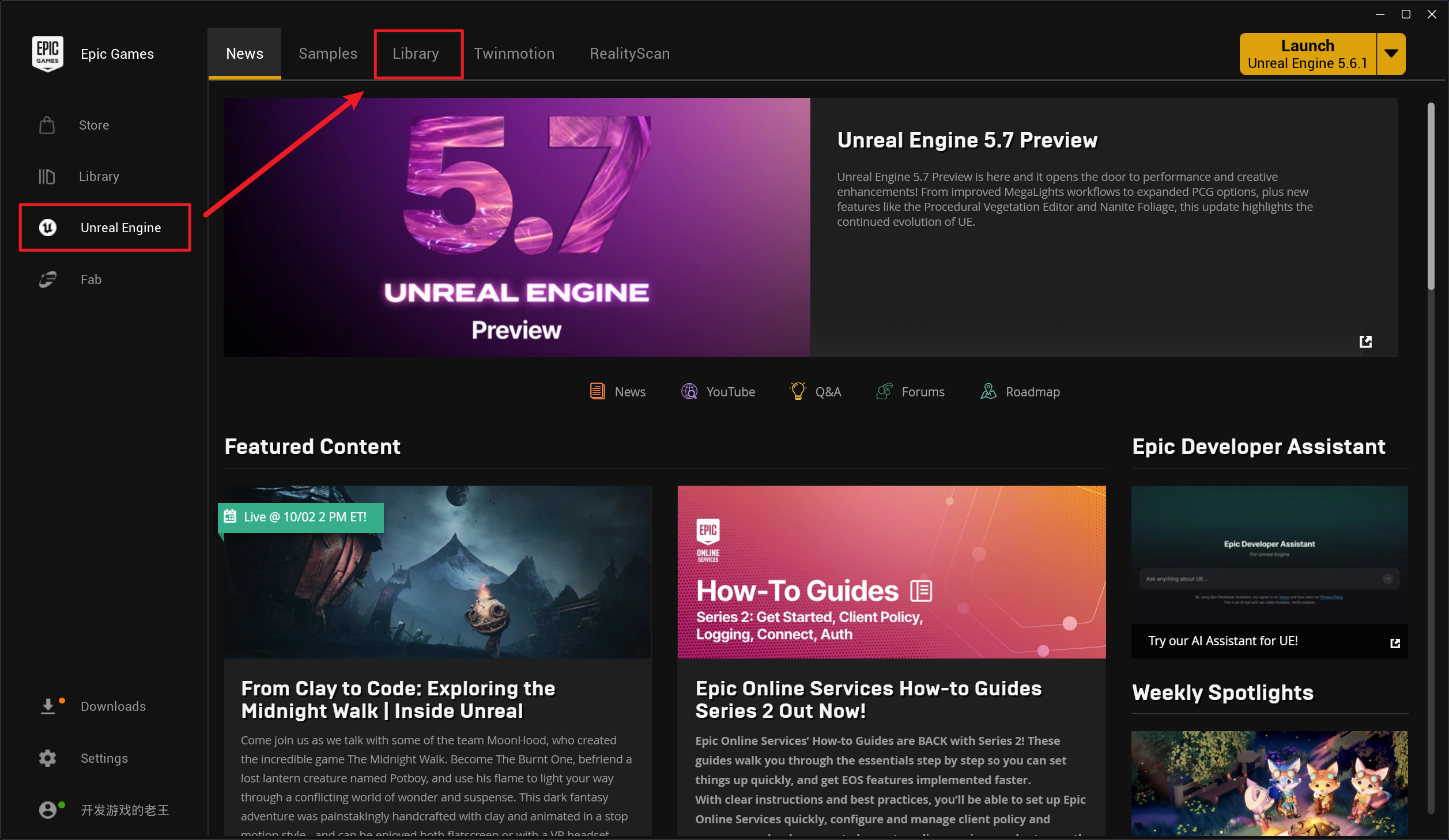1449x840 pixels.
Task: Open the sidebar Library icon
Action: [47, 176]
